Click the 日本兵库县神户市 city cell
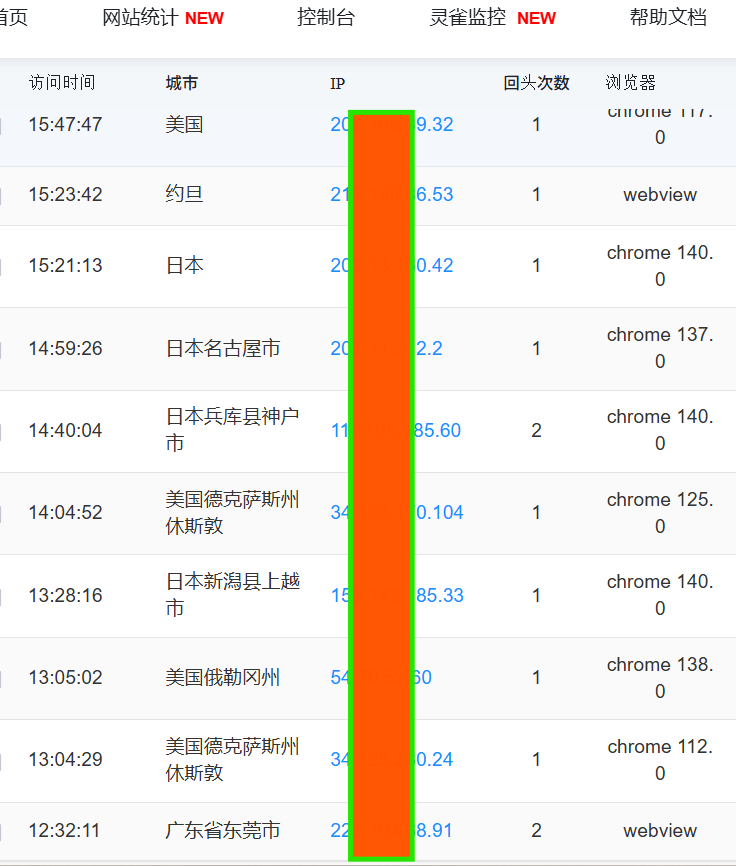Screen dimensions: 736x866 point(232,430)
